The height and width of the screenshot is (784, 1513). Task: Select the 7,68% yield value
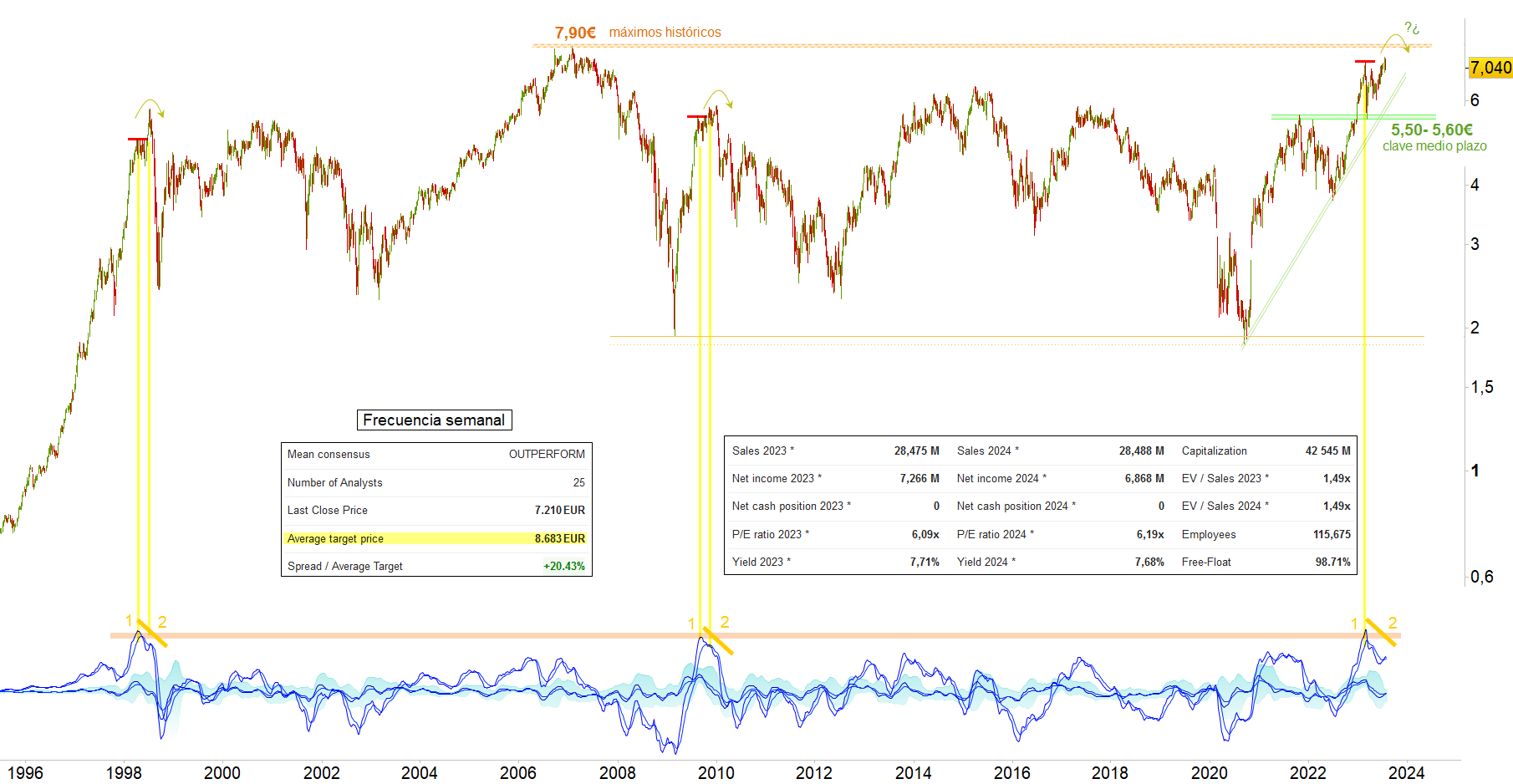point(1149,563)
